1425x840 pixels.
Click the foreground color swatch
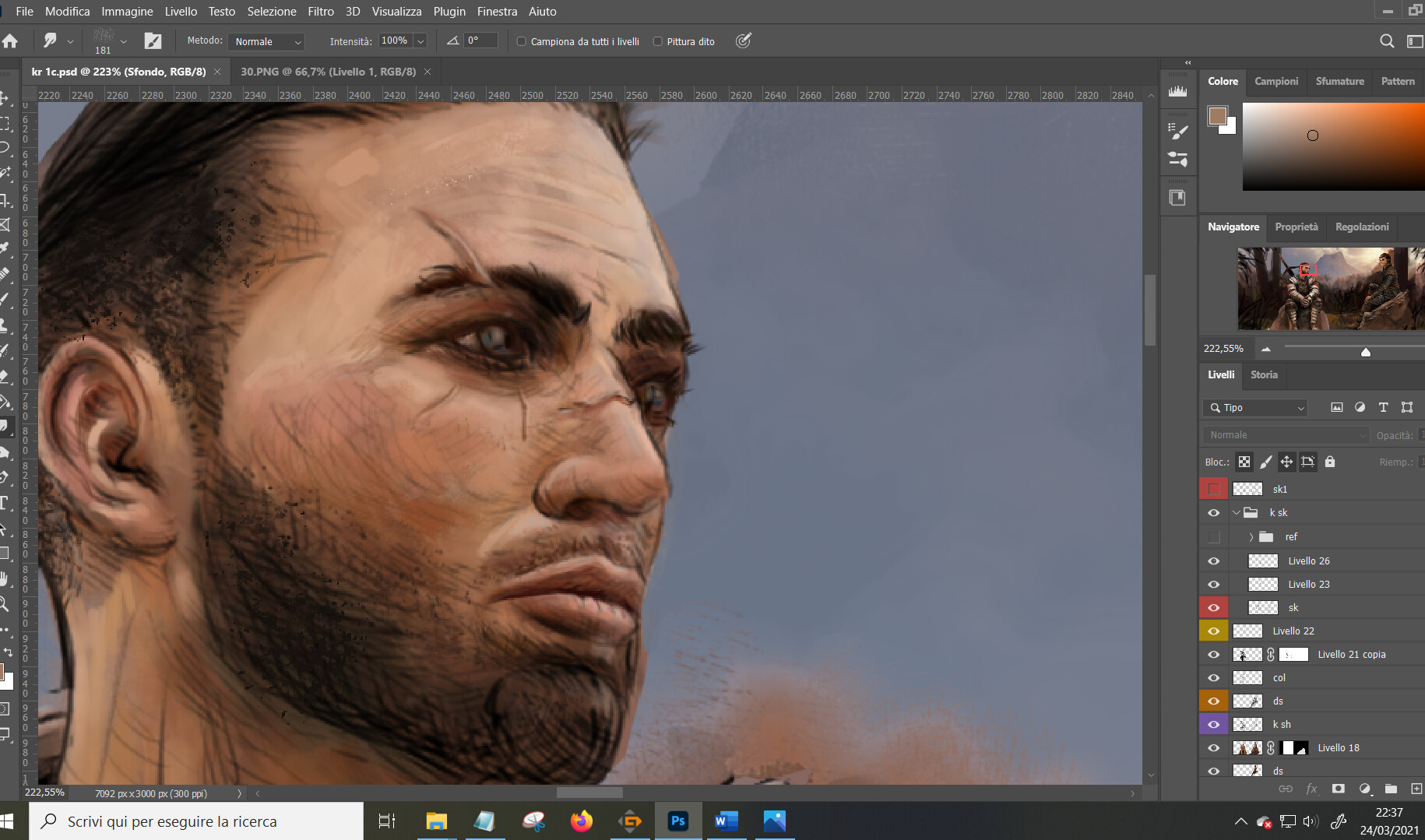click(1217, 116)
